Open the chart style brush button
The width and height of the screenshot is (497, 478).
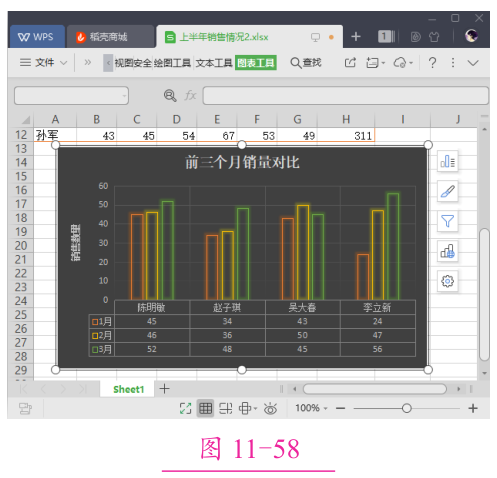tap(448, 191)
